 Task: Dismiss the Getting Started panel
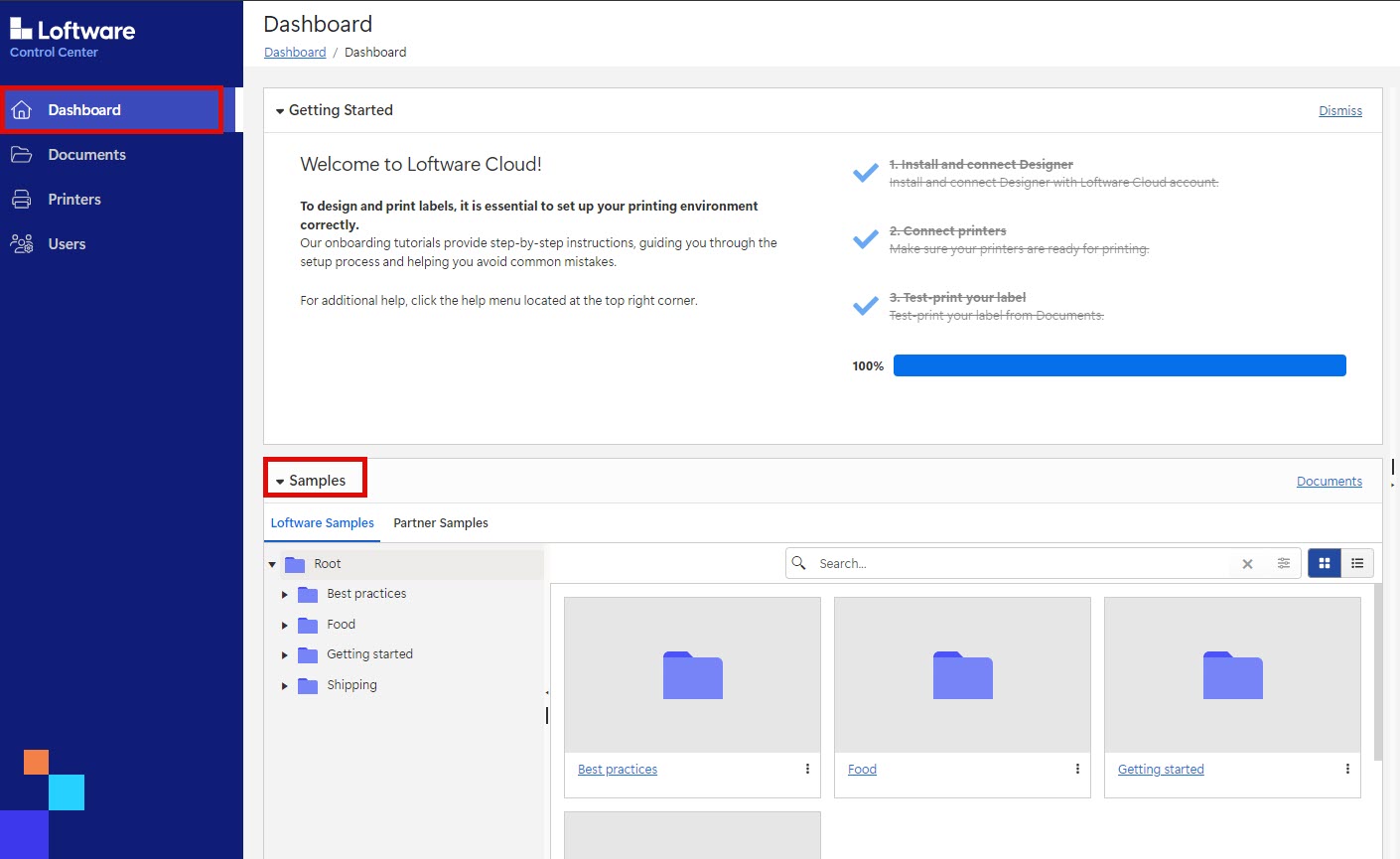click(x=1339, y=111)
